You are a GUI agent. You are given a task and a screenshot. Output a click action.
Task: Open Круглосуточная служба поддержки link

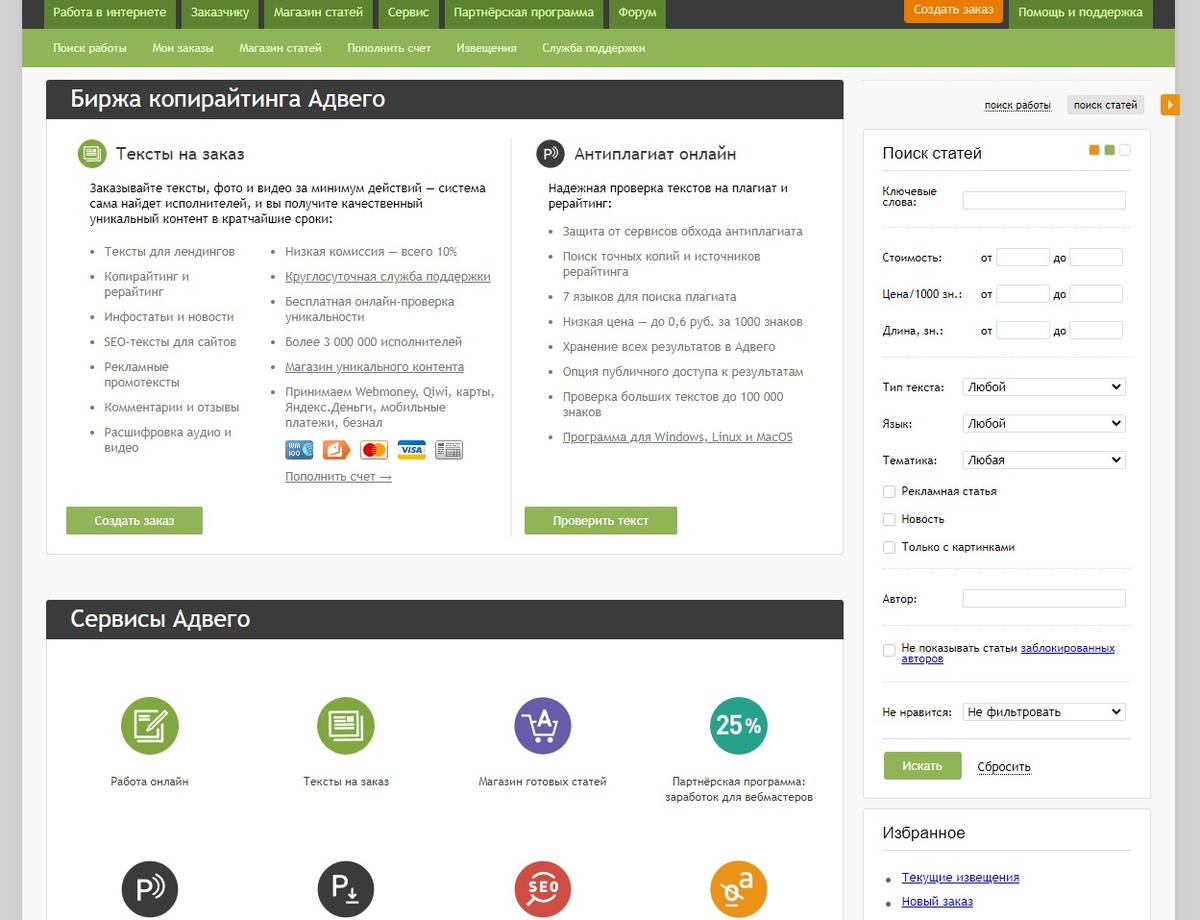(x=388, y=277)
